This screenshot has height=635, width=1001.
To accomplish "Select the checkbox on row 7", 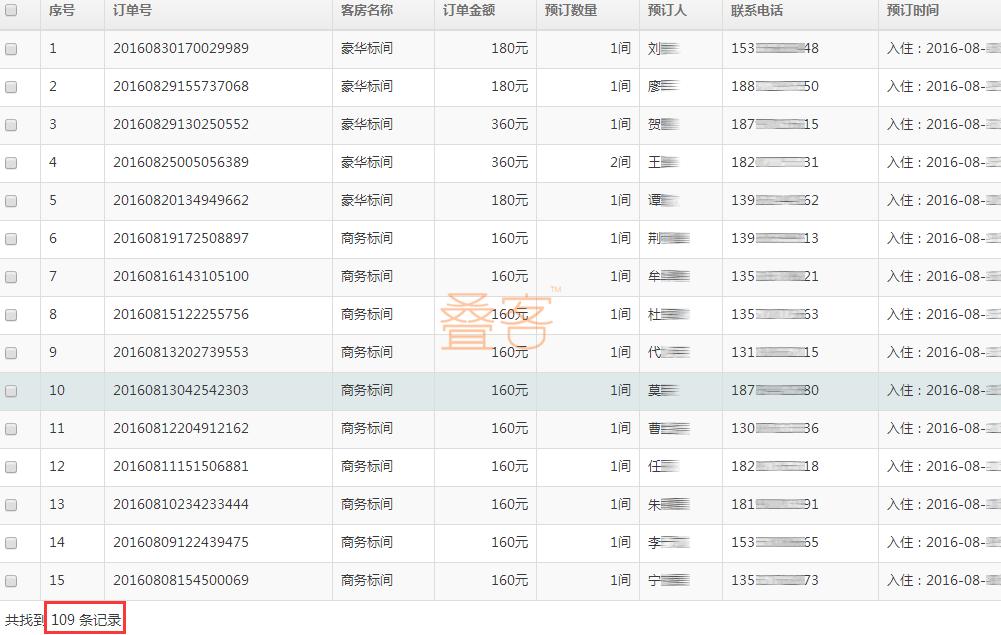I will click(11, 277).
